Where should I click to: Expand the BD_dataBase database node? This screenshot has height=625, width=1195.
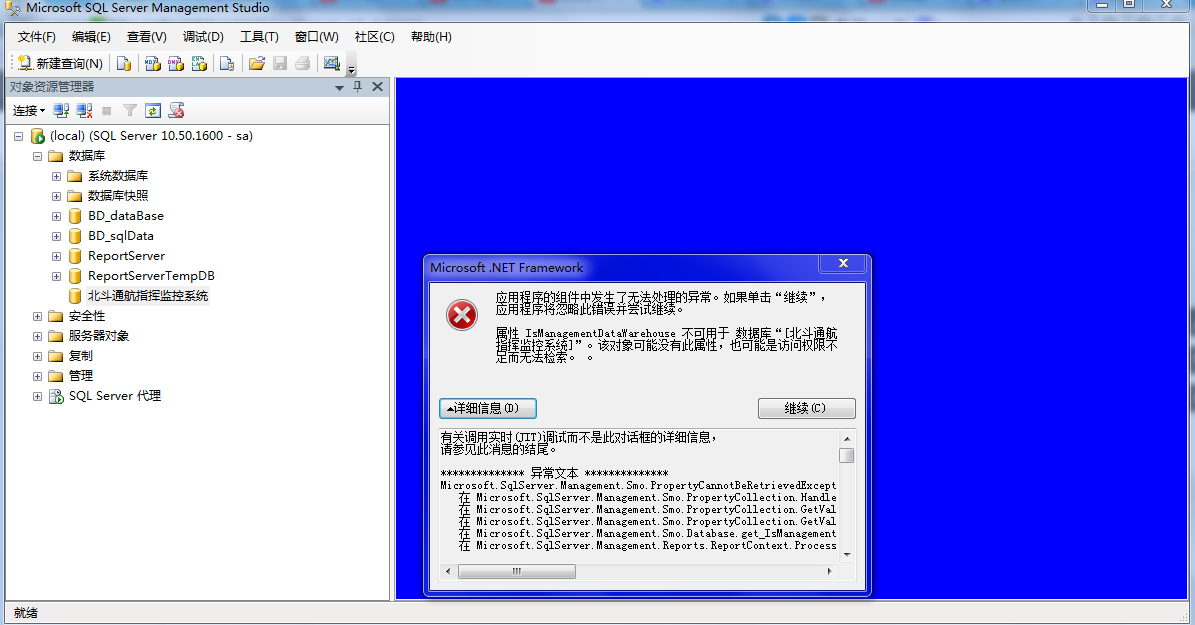56,216
